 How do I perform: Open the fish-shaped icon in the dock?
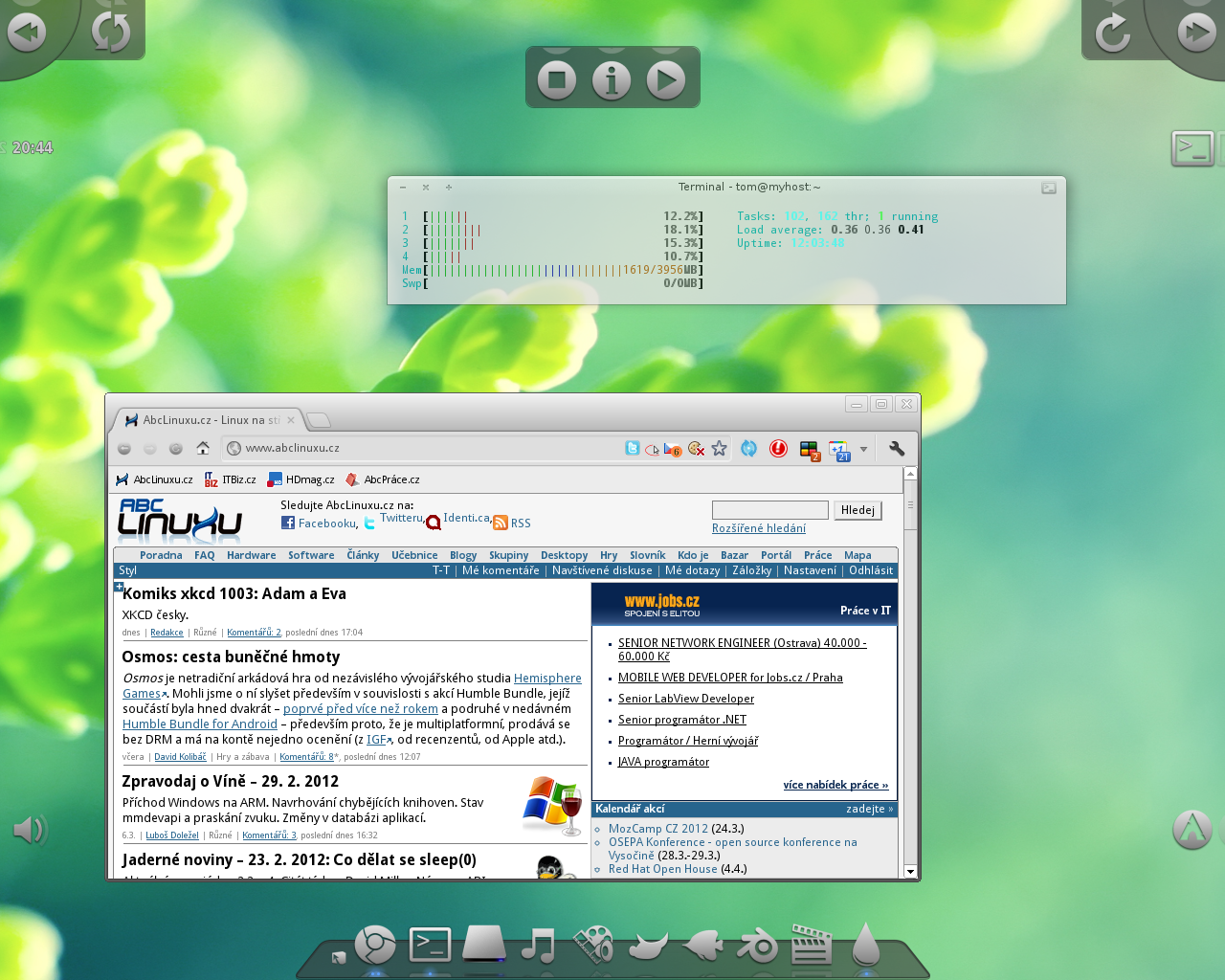702,947
